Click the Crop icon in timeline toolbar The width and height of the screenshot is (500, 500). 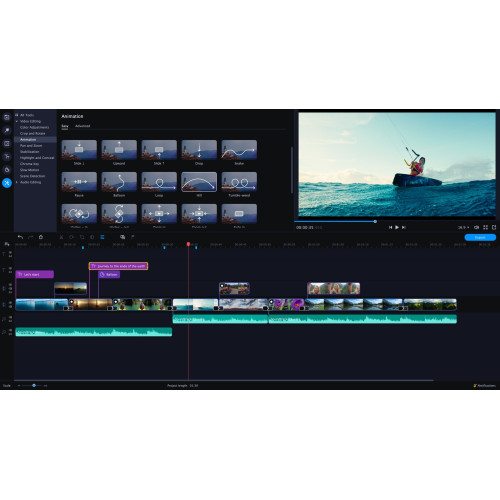82,237
